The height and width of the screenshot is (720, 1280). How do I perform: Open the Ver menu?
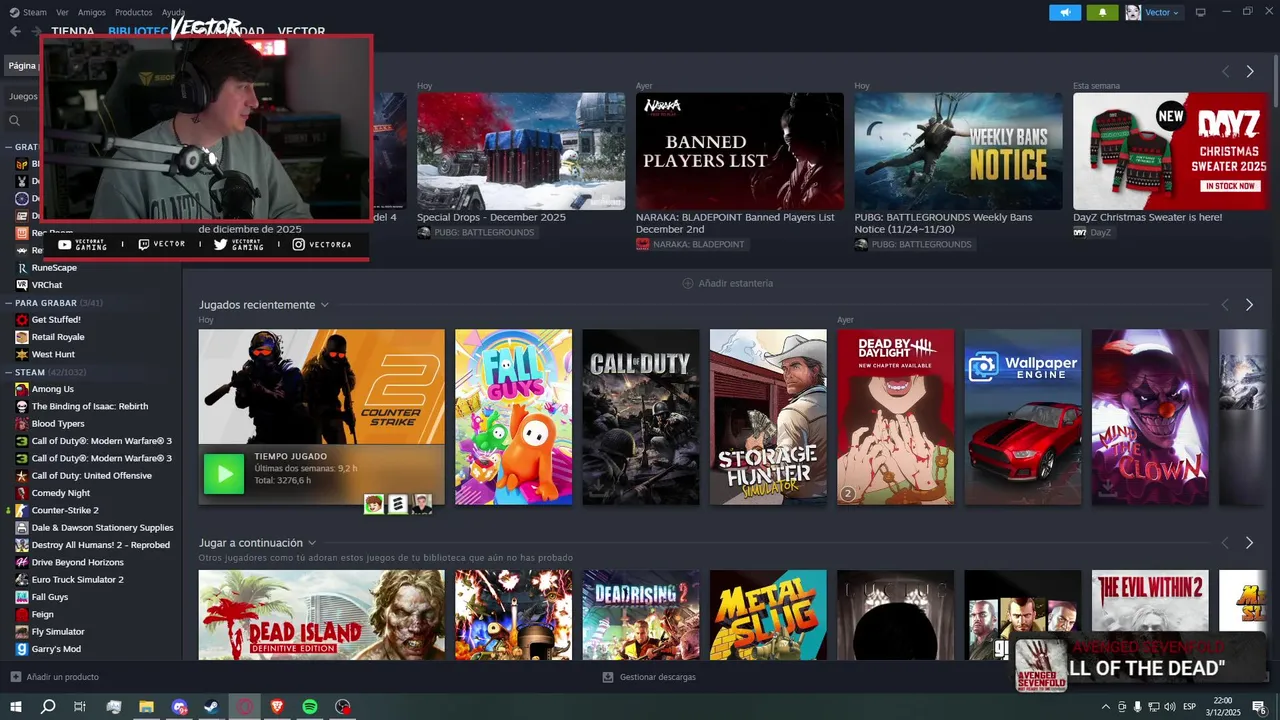(62, 12)
